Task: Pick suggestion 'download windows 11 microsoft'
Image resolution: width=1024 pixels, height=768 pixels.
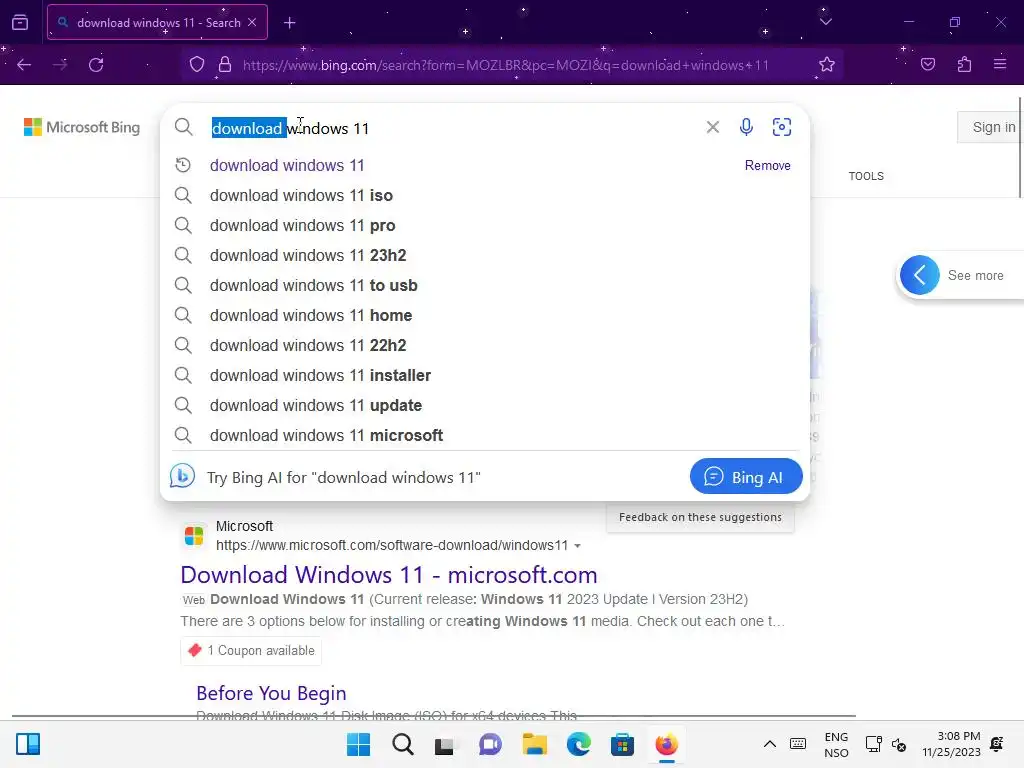Action: click(x=485, y=436)
